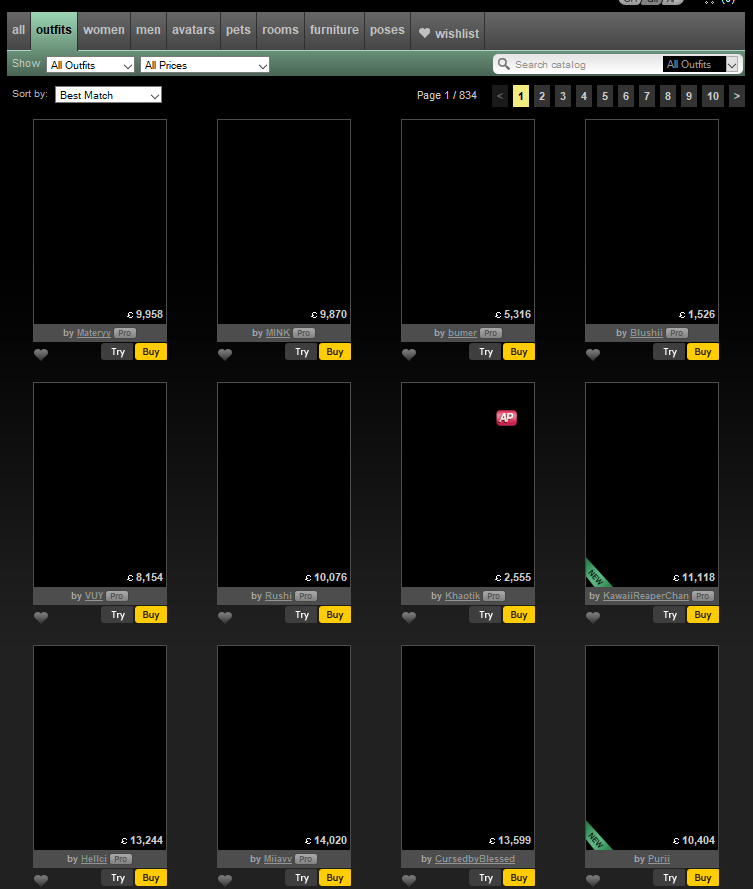Go to next page with arrow

click(736, 96)
